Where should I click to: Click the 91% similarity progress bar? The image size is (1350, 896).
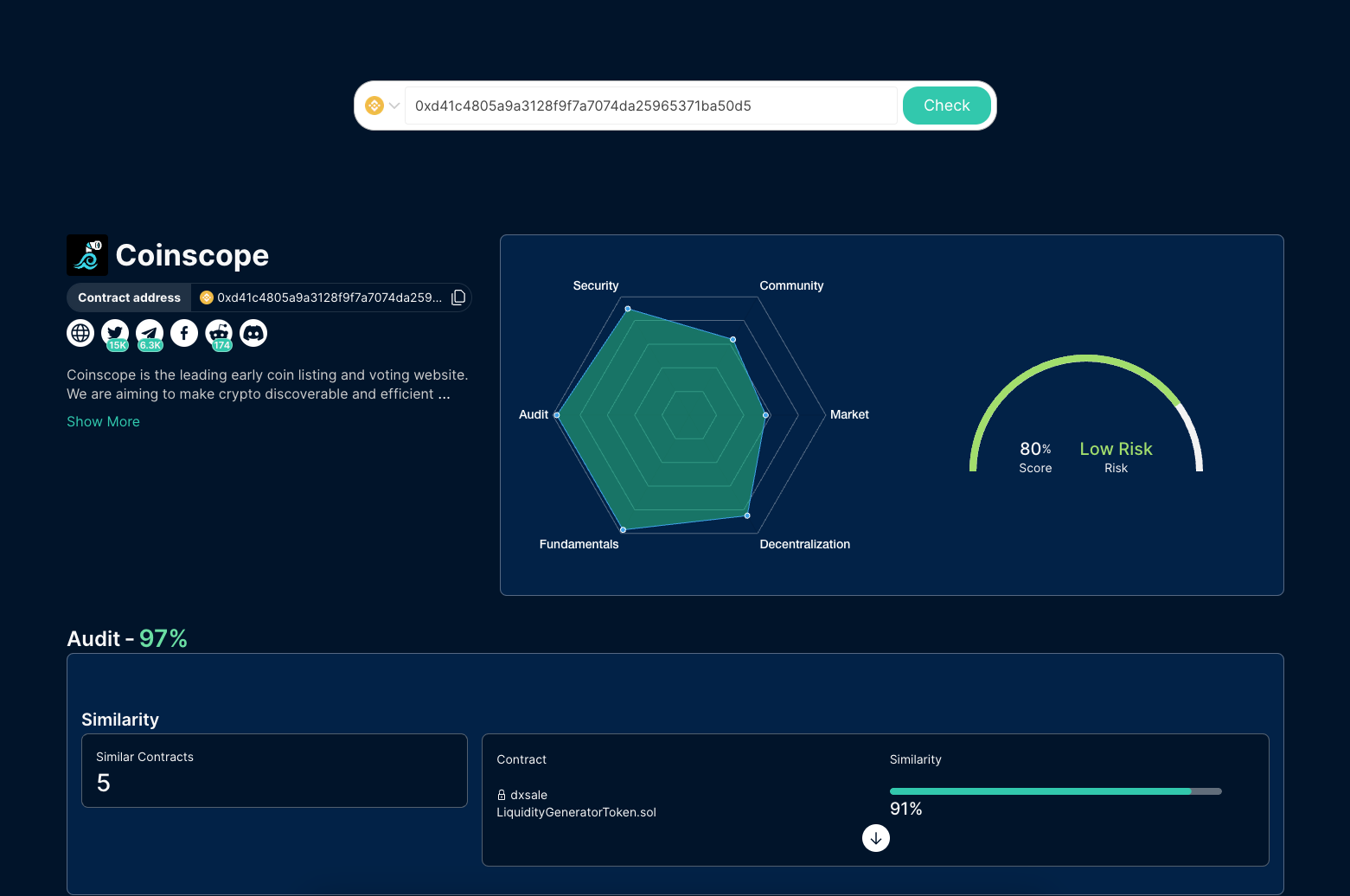[1055, 791]
